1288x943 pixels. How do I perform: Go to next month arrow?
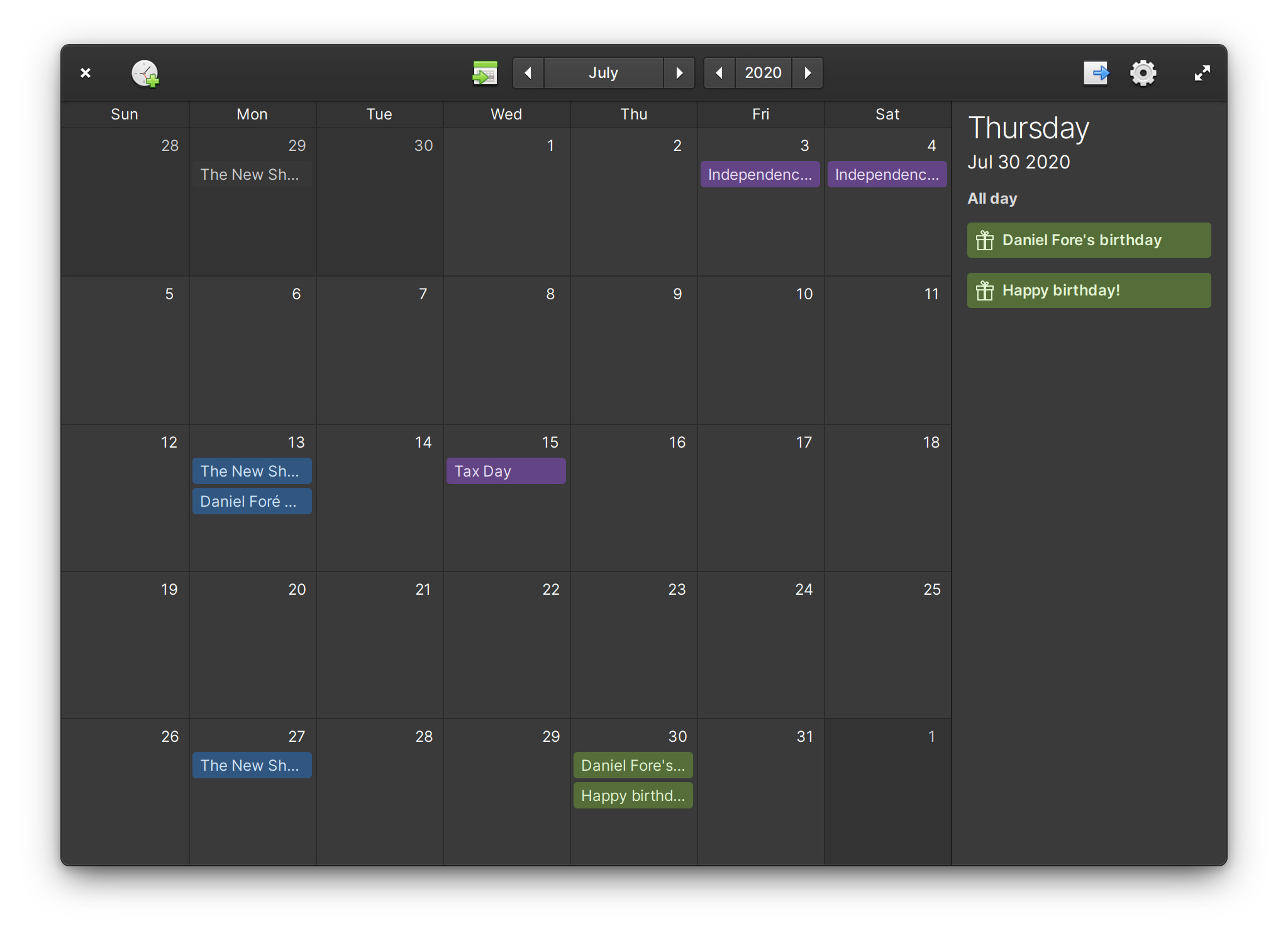pos(679,73)
